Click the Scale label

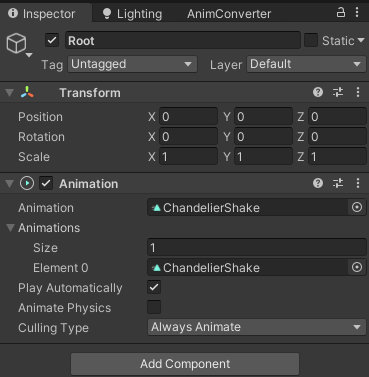coord(34,157)
